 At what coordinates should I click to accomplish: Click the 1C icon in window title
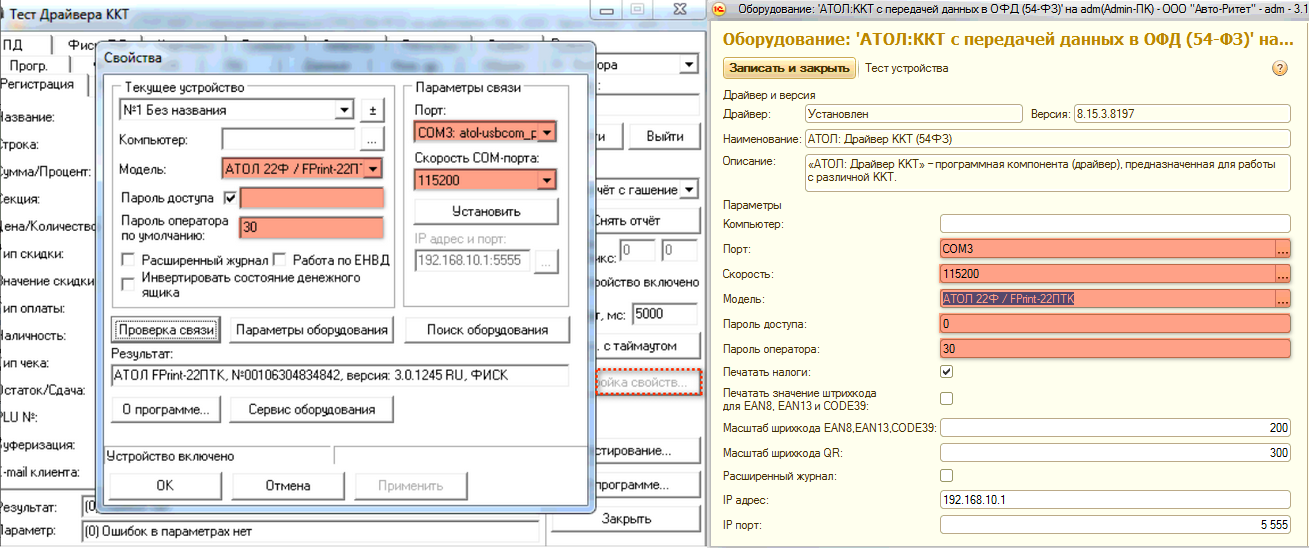pyautogui.click(x=720, y=9)
